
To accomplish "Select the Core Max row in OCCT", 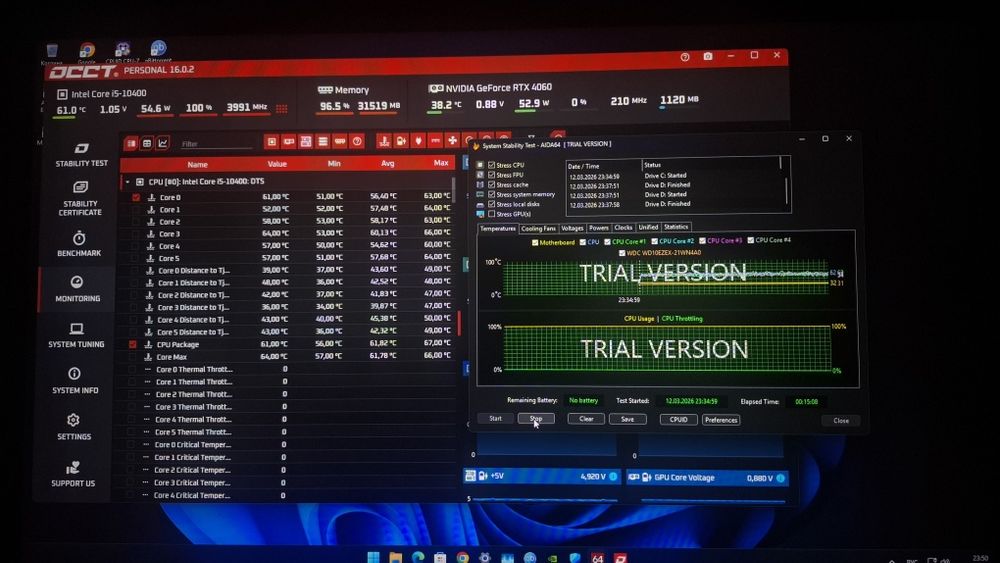I will coord(288,356).
